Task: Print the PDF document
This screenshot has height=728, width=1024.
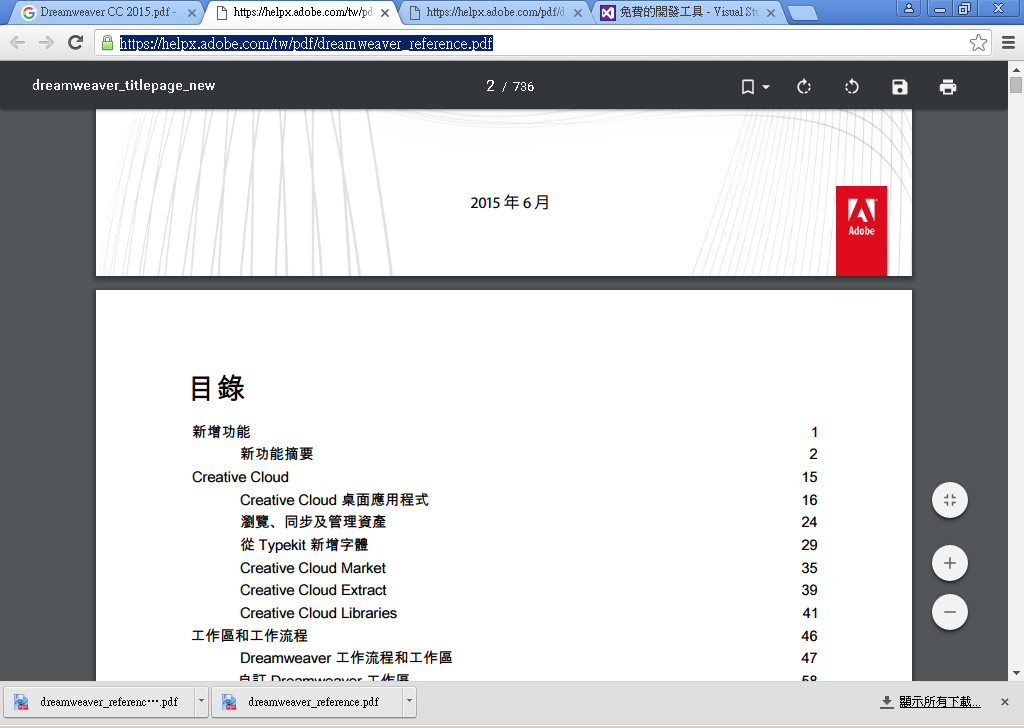Action: coord(948,87)
